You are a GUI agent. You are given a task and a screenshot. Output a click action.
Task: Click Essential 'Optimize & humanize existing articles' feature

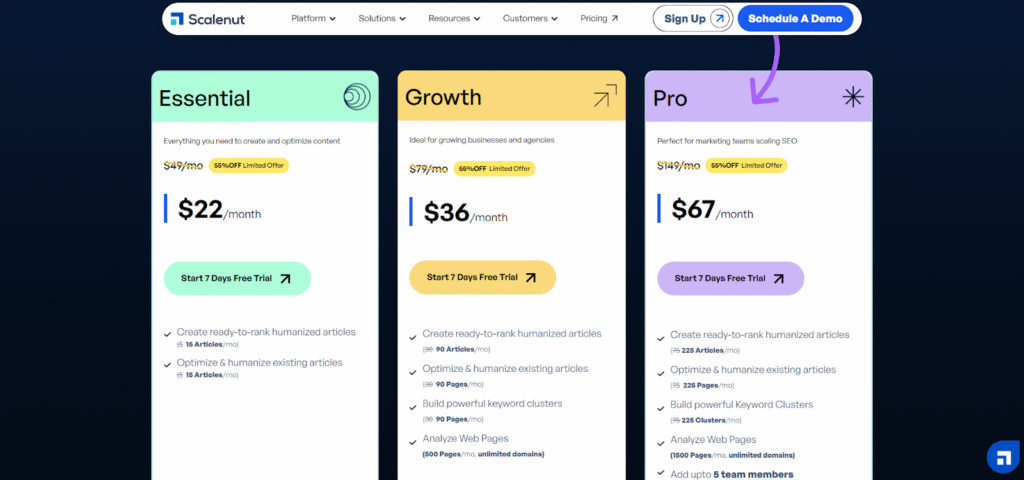point(259,362)
